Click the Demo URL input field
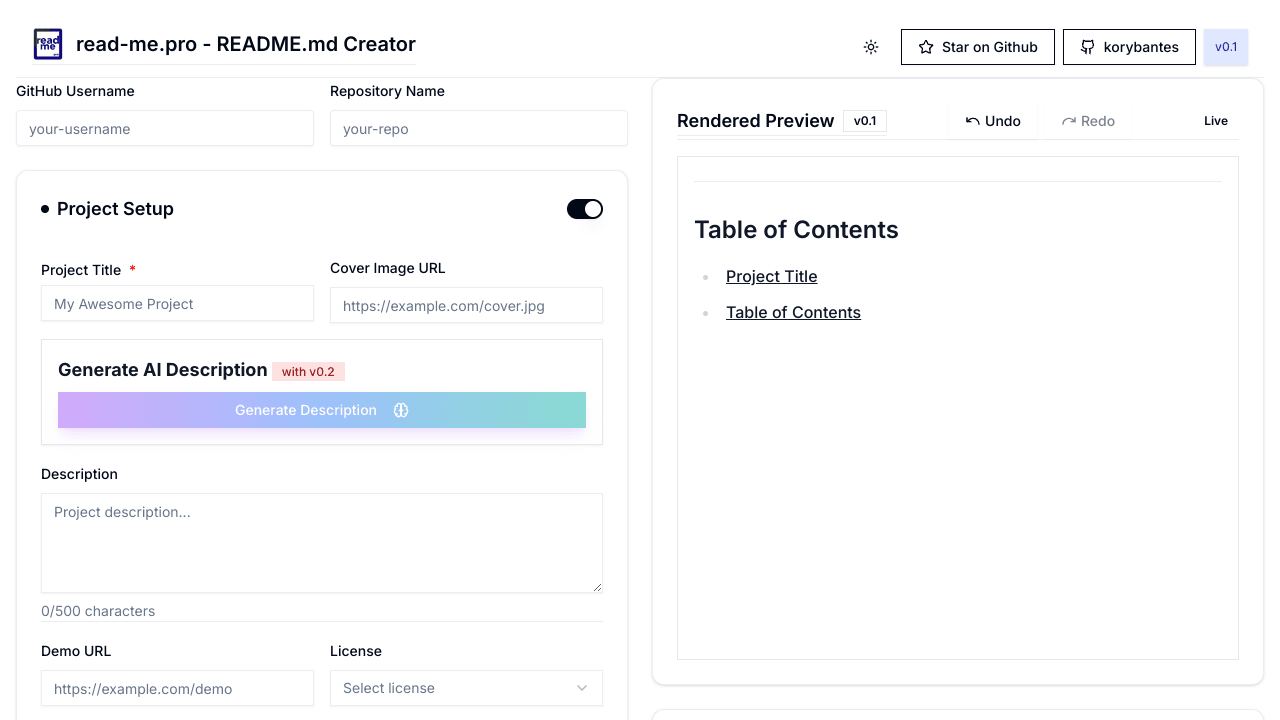 tap(177, 689)
